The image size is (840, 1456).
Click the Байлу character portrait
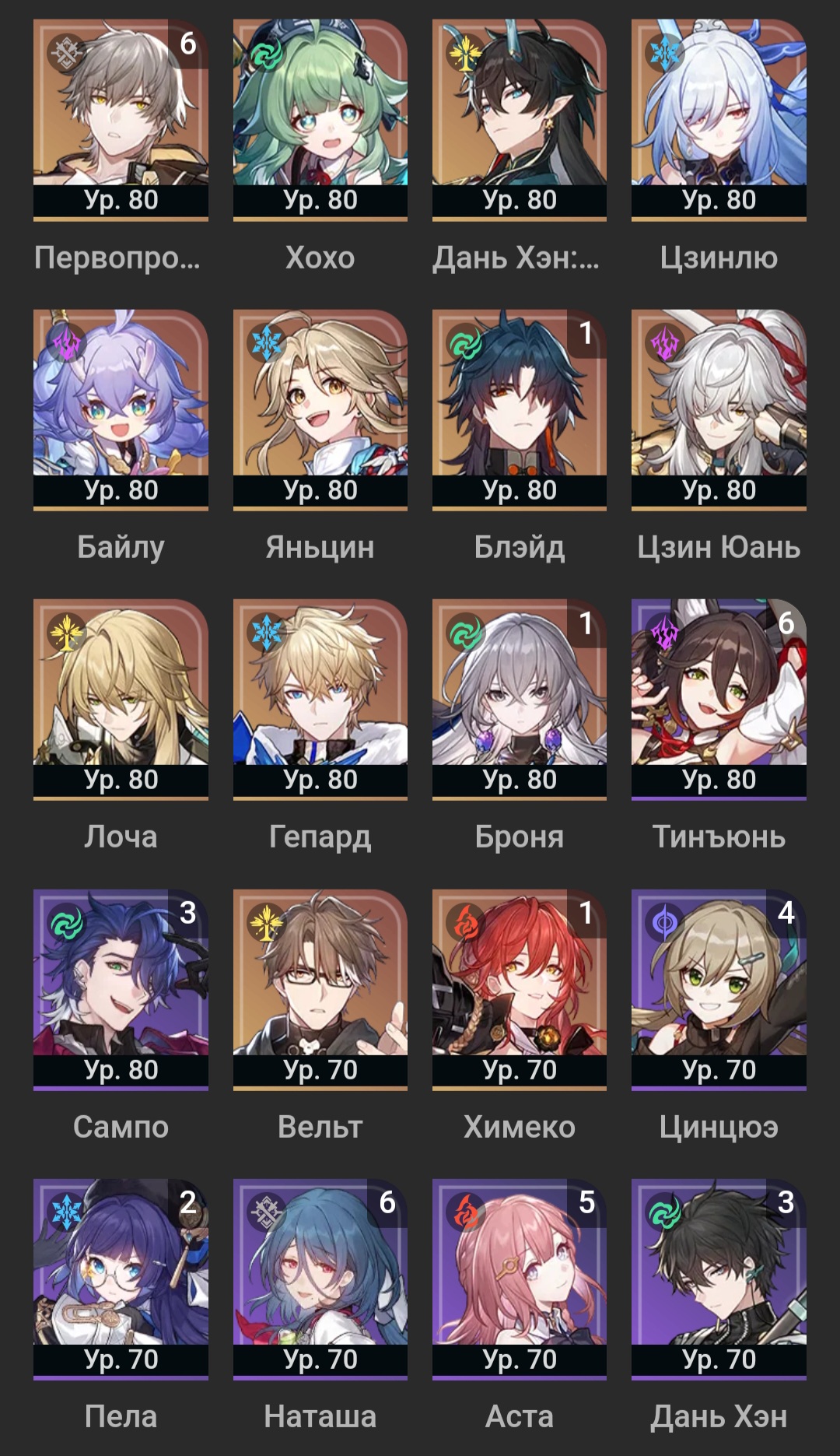pyautogui.click(x=121, y=409)
